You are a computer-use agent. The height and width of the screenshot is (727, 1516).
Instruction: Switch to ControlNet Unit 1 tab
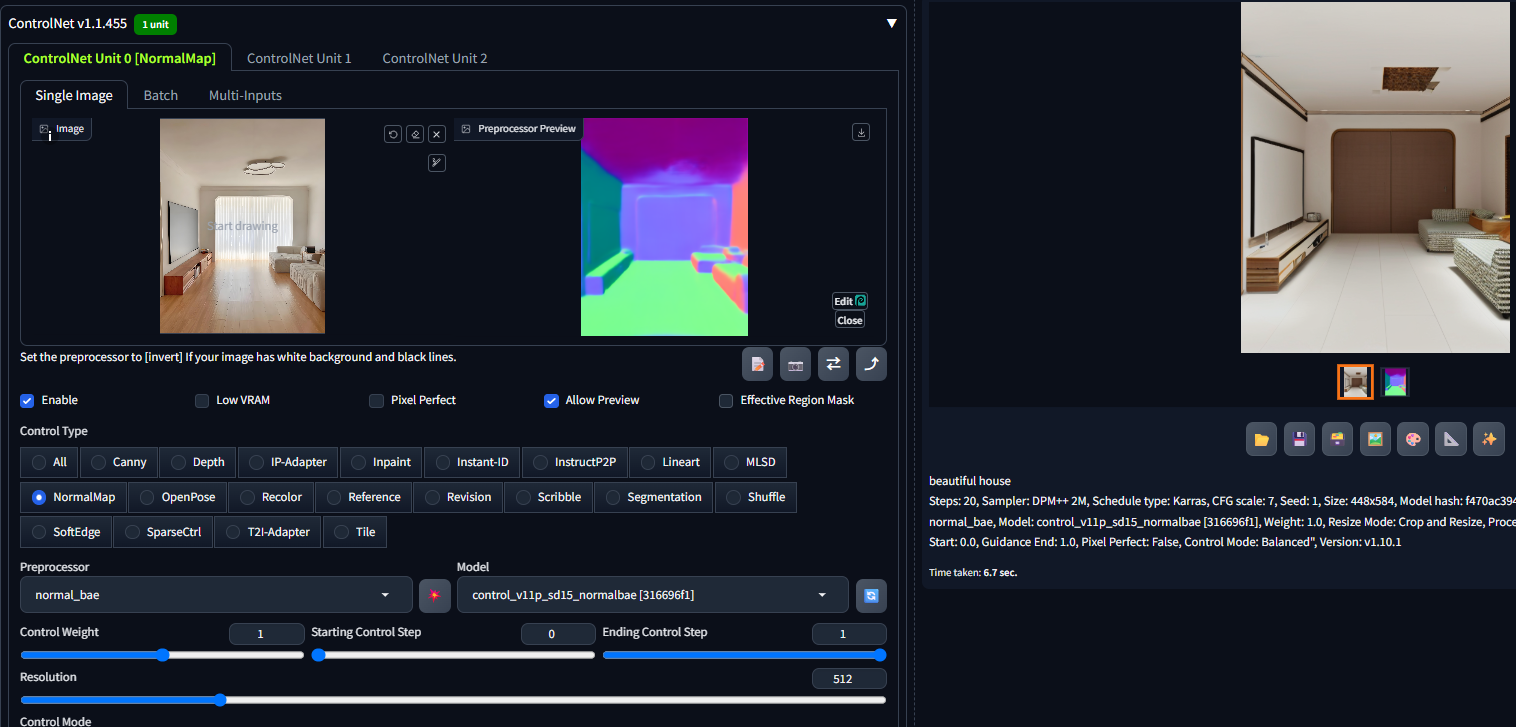coord(299,58)
